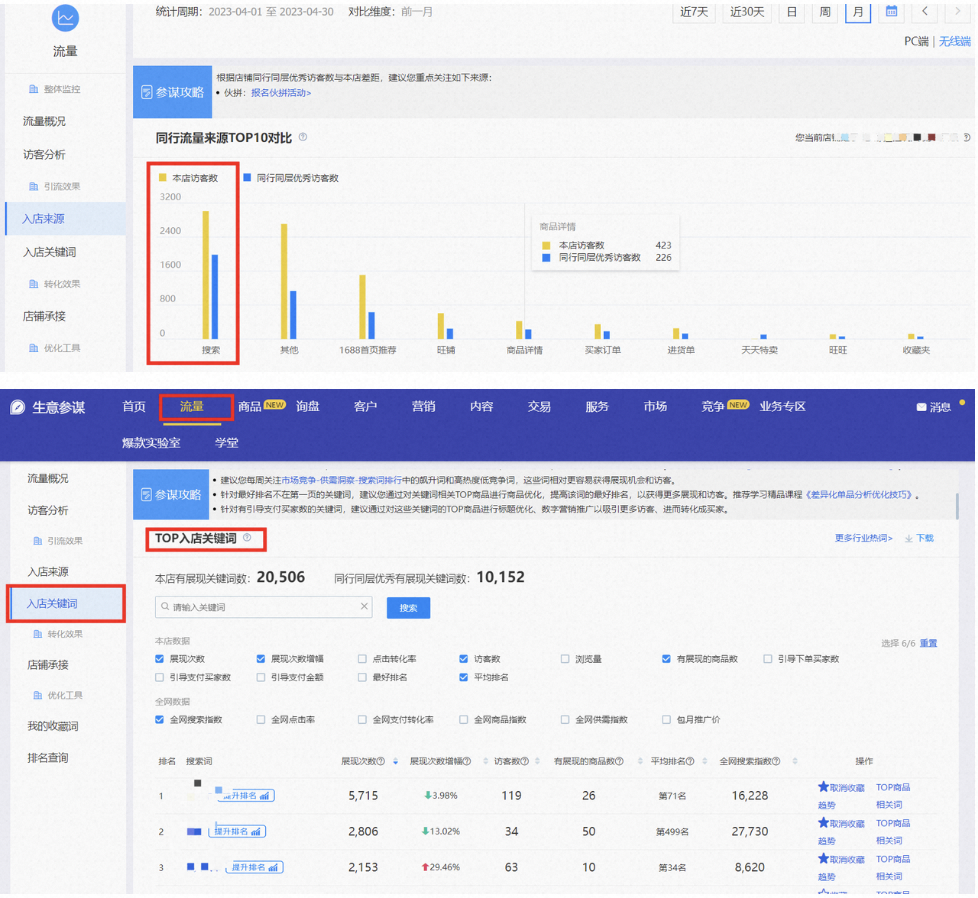Click the help icon beside TOP入店关键词
Image resolution: width=978 pixels, height=898 pixels.
click(x=247, y=538)
